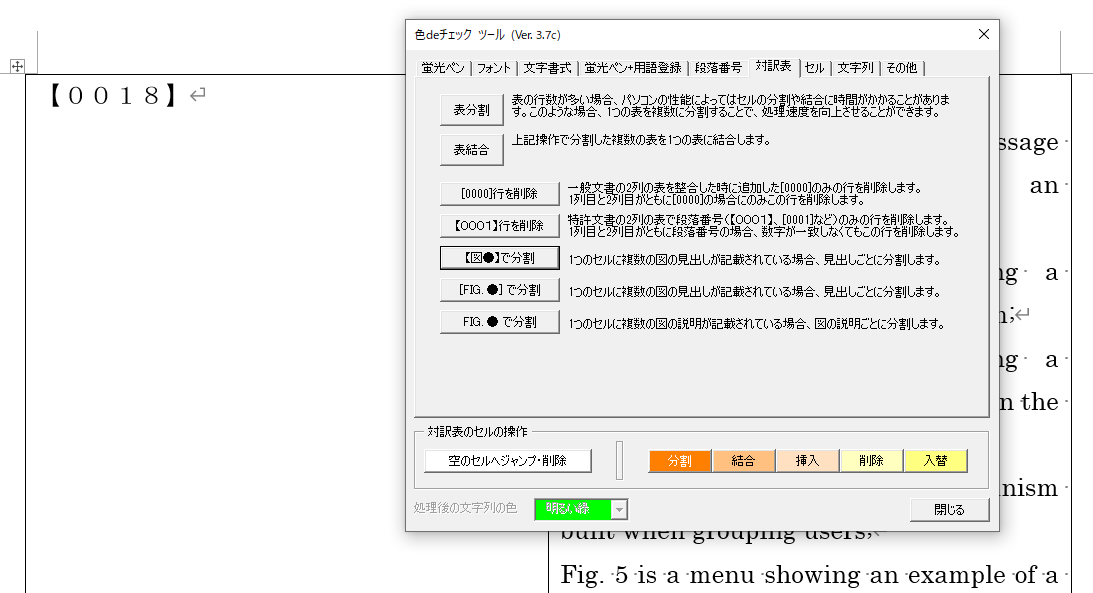Click the [0000]行を削除 button
Viewport: 1093px width, 593px height.
(x=499, y=194)
